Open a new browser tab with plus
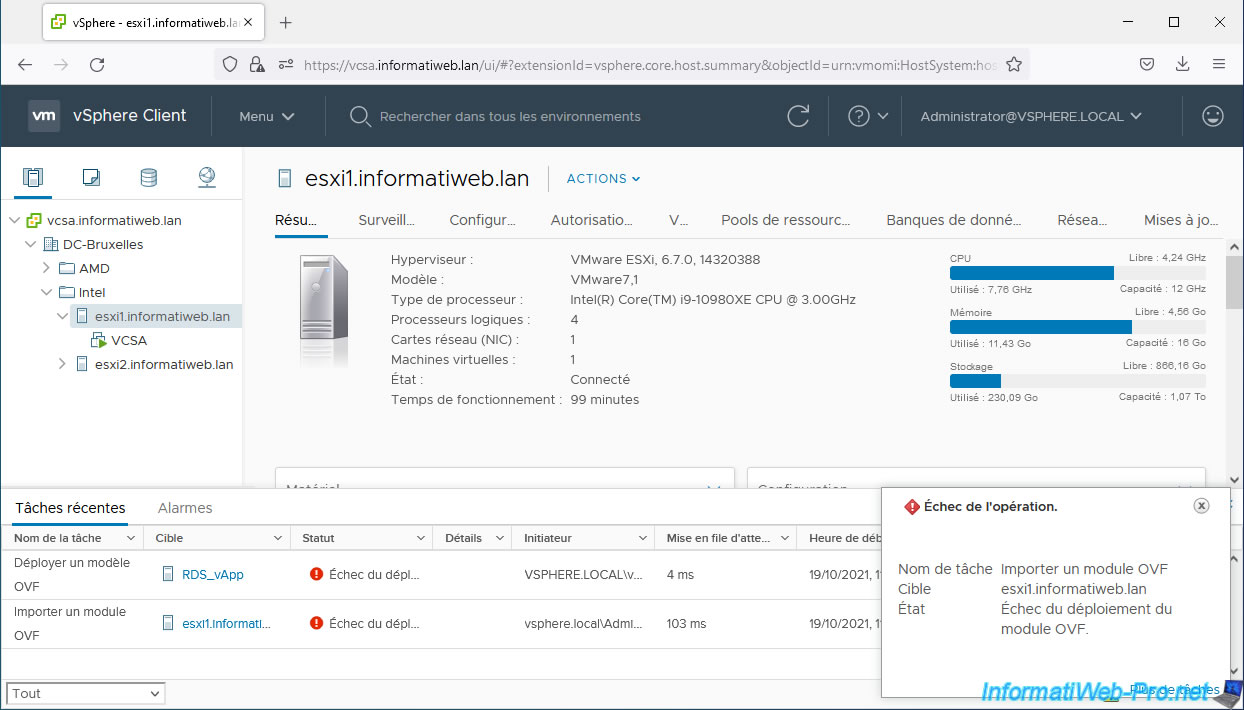This screenshot has height=710, width=1244. (x=285, y=22)
